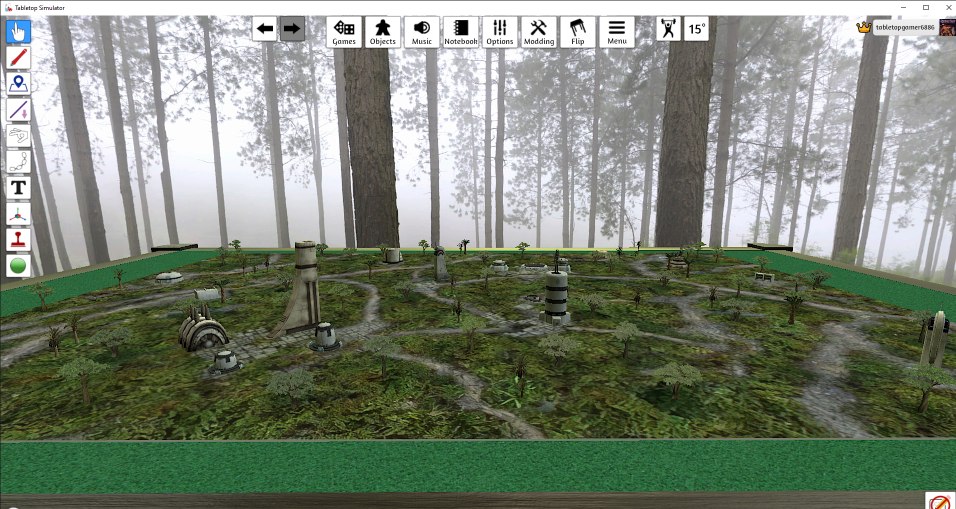Click the icon in bottom-right corner

coord(940,500)
